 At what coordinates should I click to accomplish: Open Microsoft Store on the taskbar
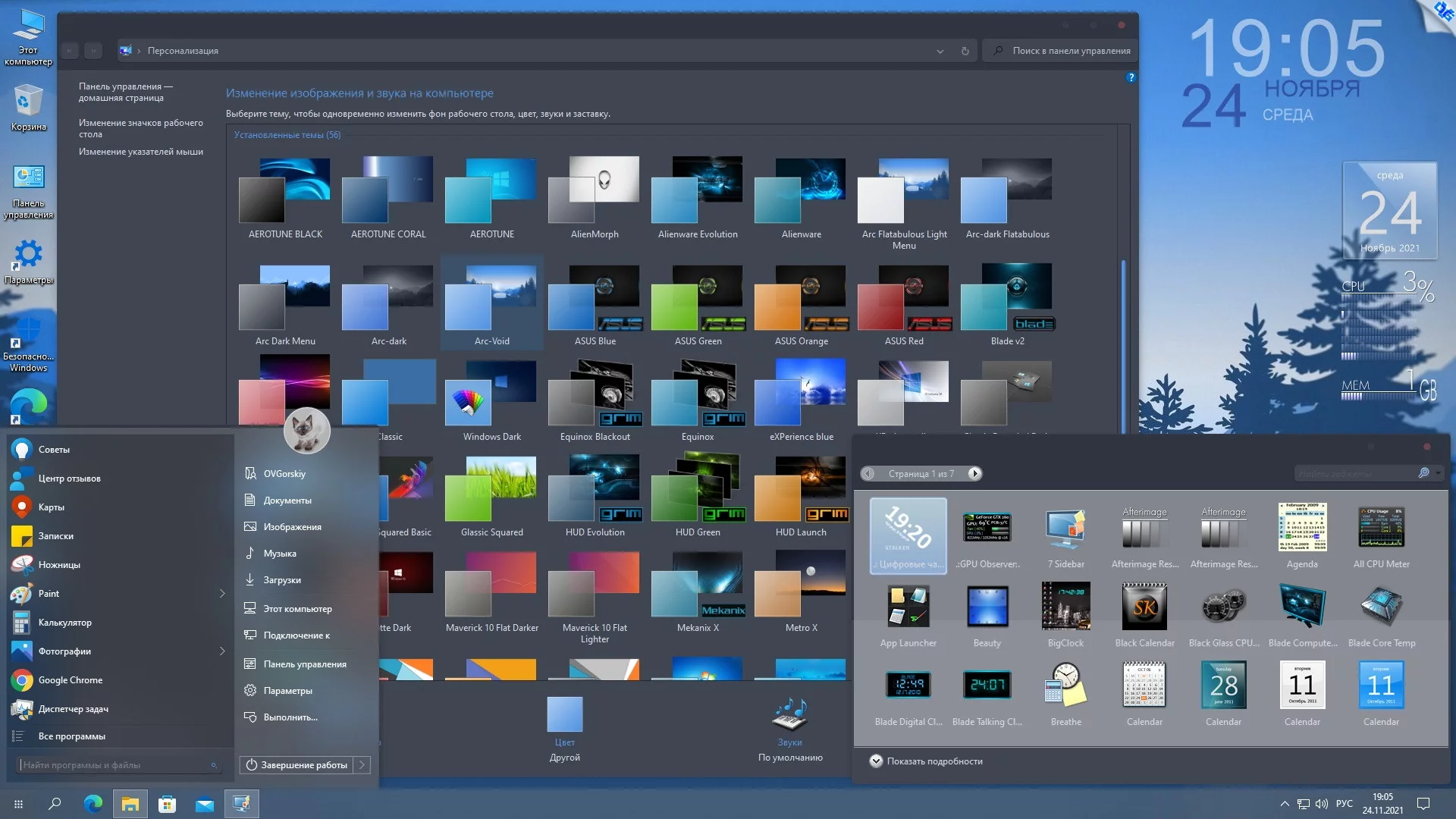coord(167,804)
